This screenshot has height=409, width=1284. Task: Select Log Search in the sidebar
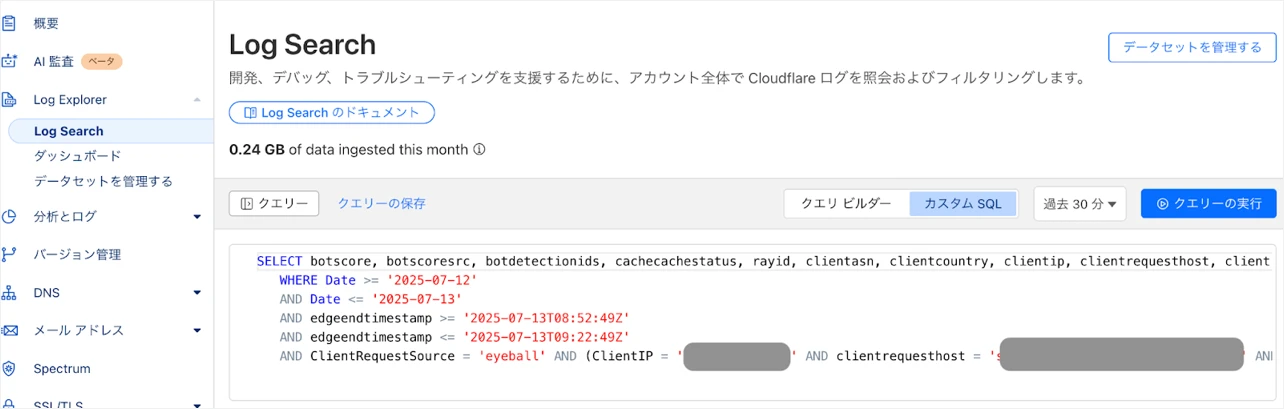click(68, 131)
